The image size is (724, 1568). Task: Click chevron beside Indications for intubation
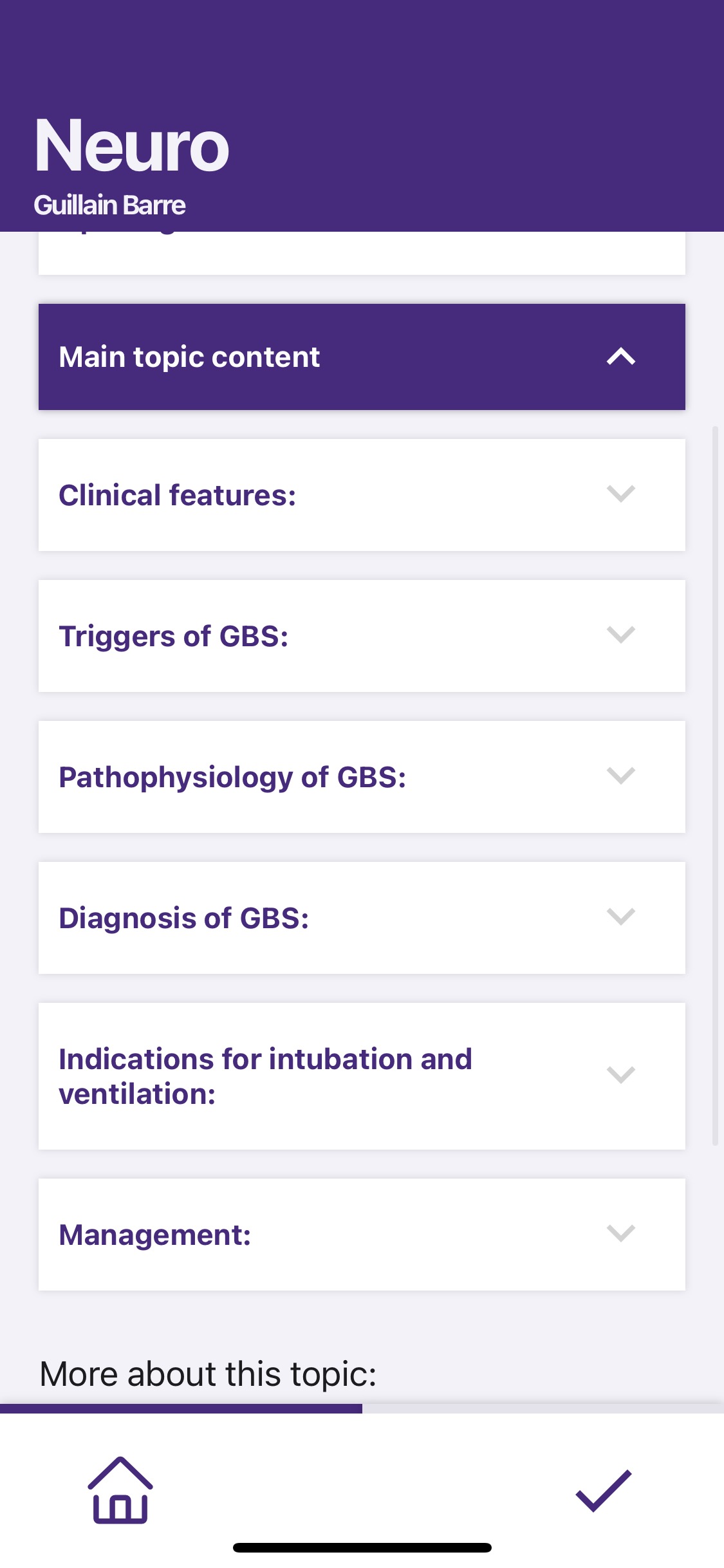(620, 1076)
